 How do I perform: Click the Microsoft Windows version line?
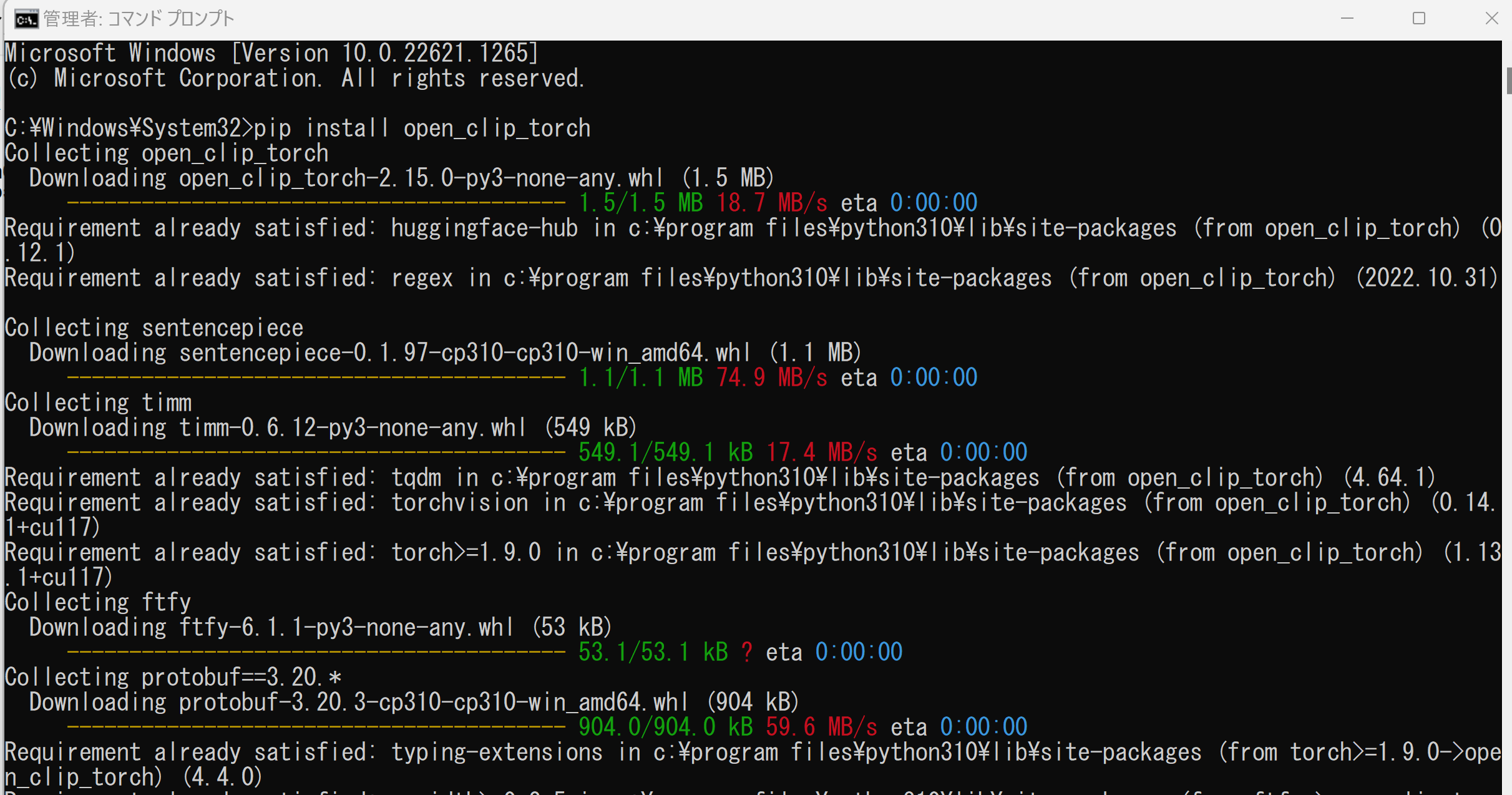point(271,53)
